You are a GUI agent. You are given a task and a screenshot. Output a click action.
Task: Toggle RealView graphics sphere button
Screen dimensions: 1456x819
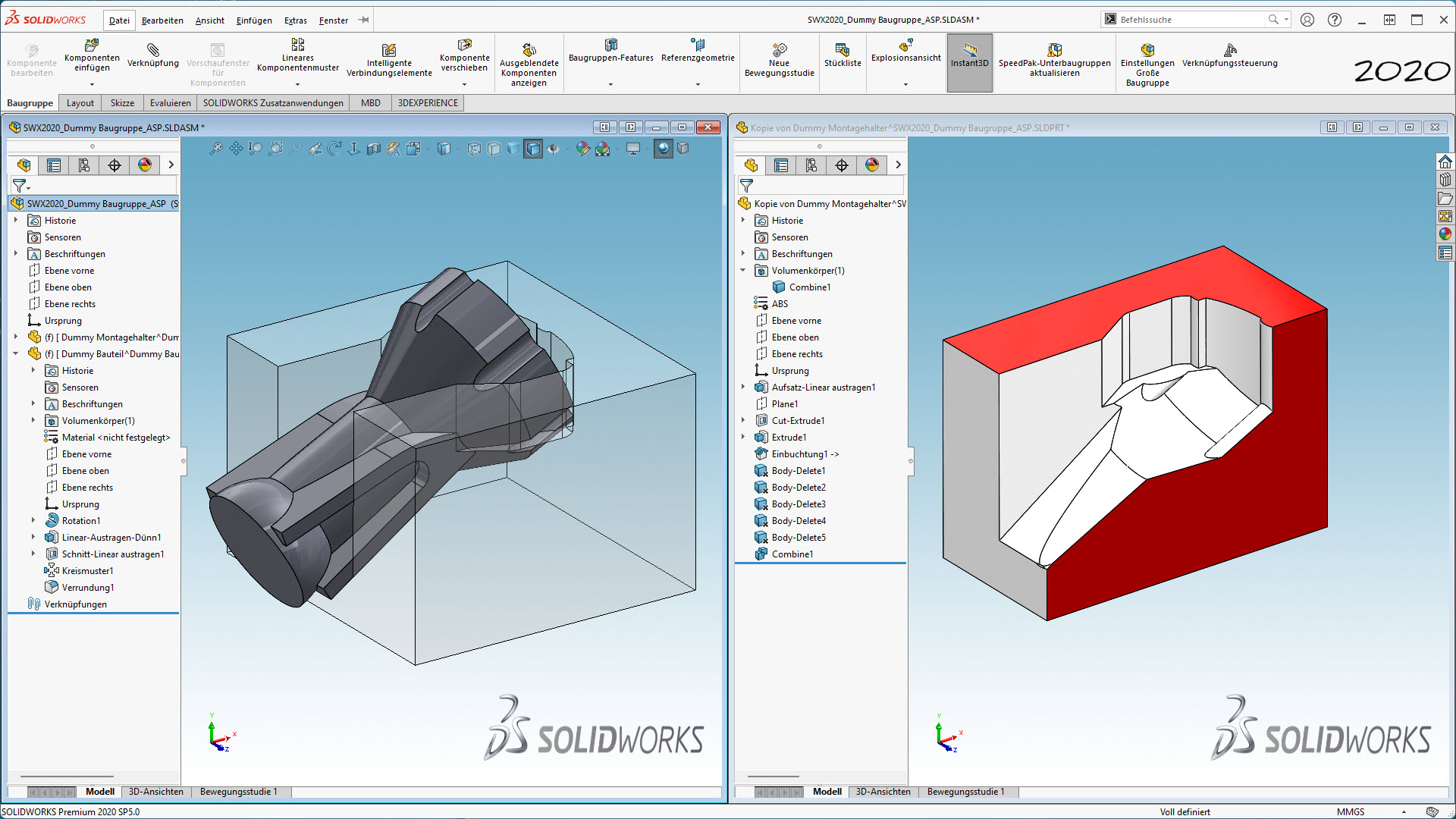pos(664,149)
